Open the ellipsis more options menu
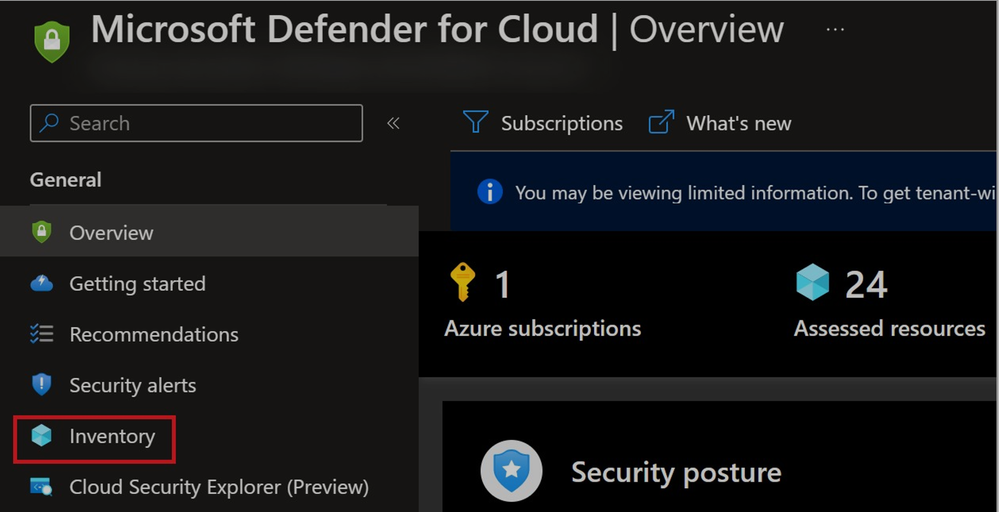999x512 pixels. click(835, 29)
